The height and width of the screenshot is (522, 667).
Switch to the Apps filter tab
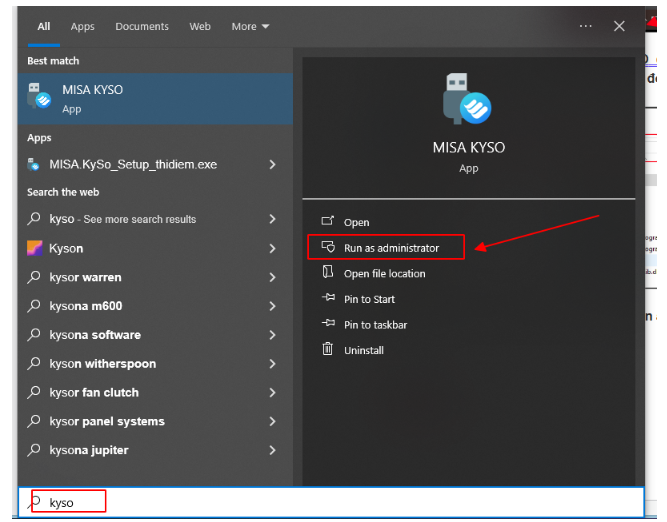click(x=83, y=27)
